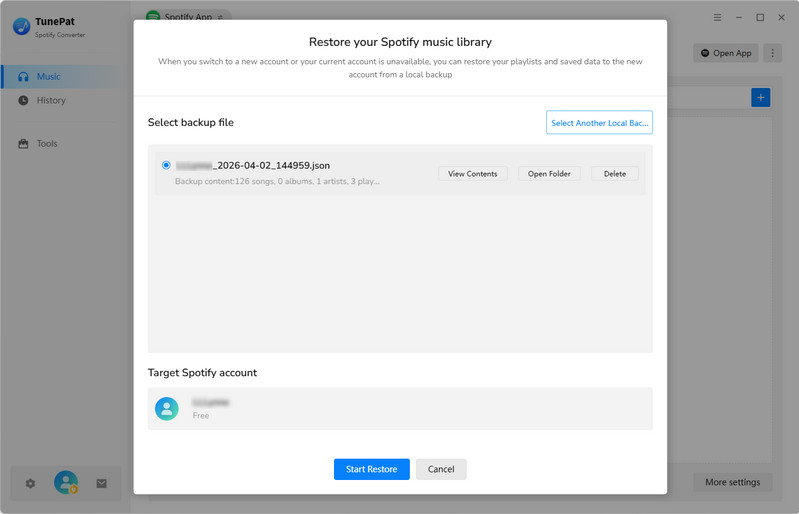Viewport: 799px width, 514px height.
Task: Open Folder of the backup file
Action: point(549,174)
